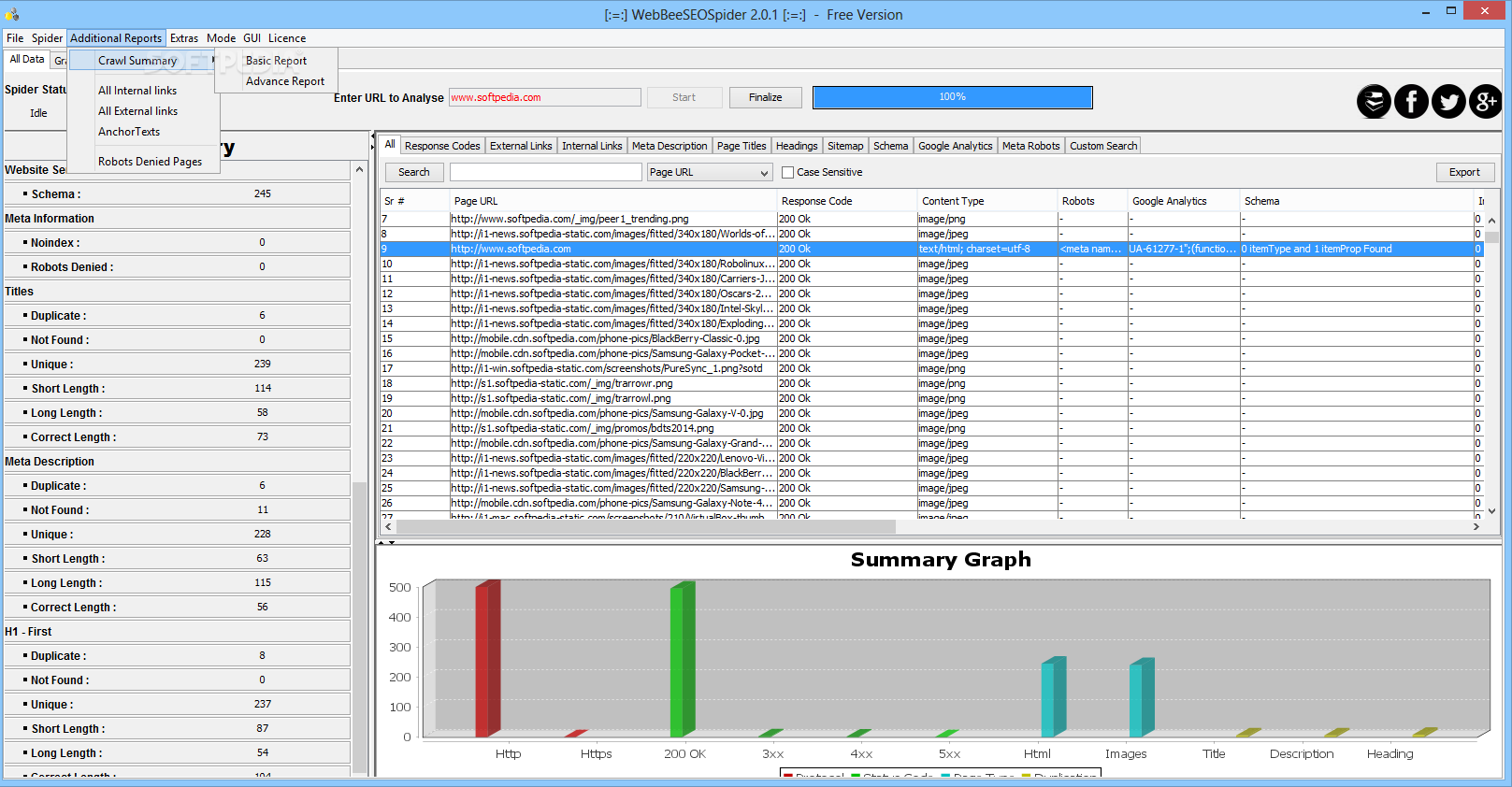Select row with BlackBerry-Classic-0.jpg URL

click(931, 338)
